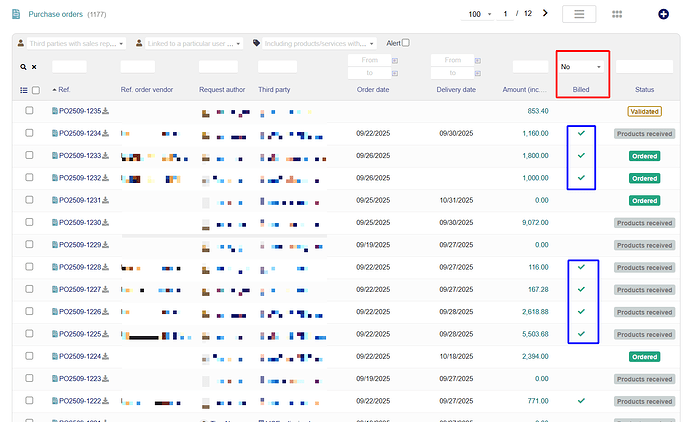Download PDF for order PO2509-1235
The image size is (690, 422).
106,111
